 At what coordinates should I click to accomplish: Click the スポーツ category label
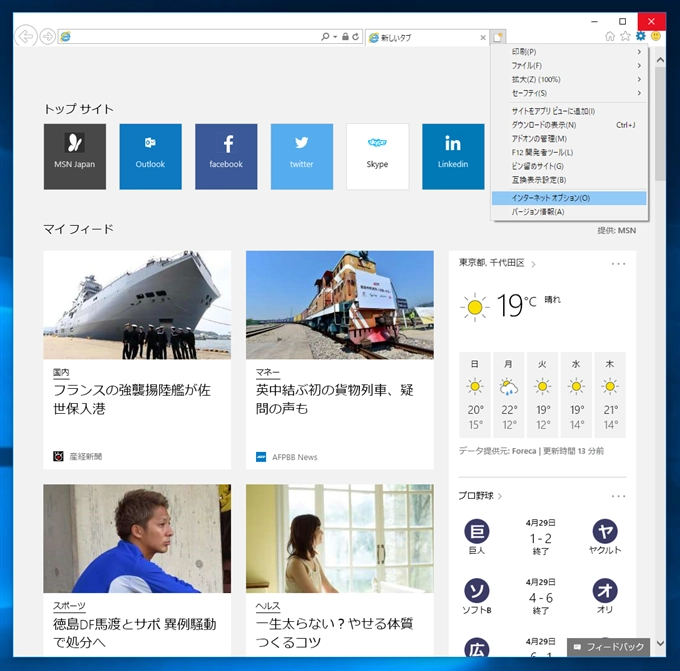(69, 606)
